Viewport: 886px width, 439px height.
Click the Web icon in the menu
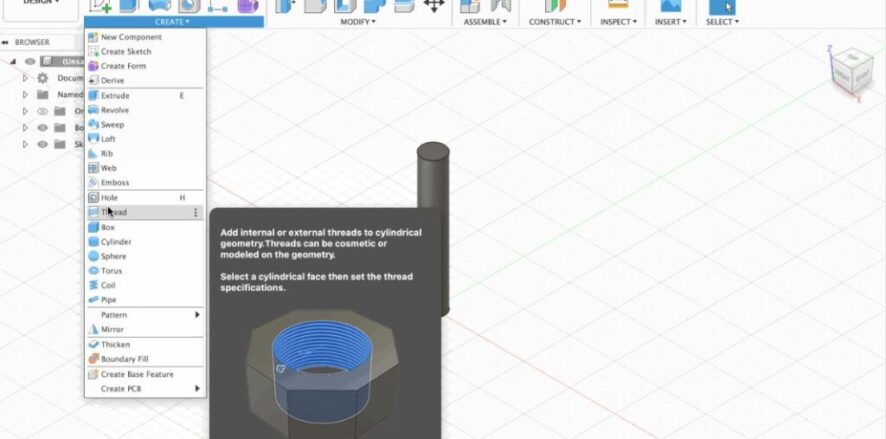[93, 168]
